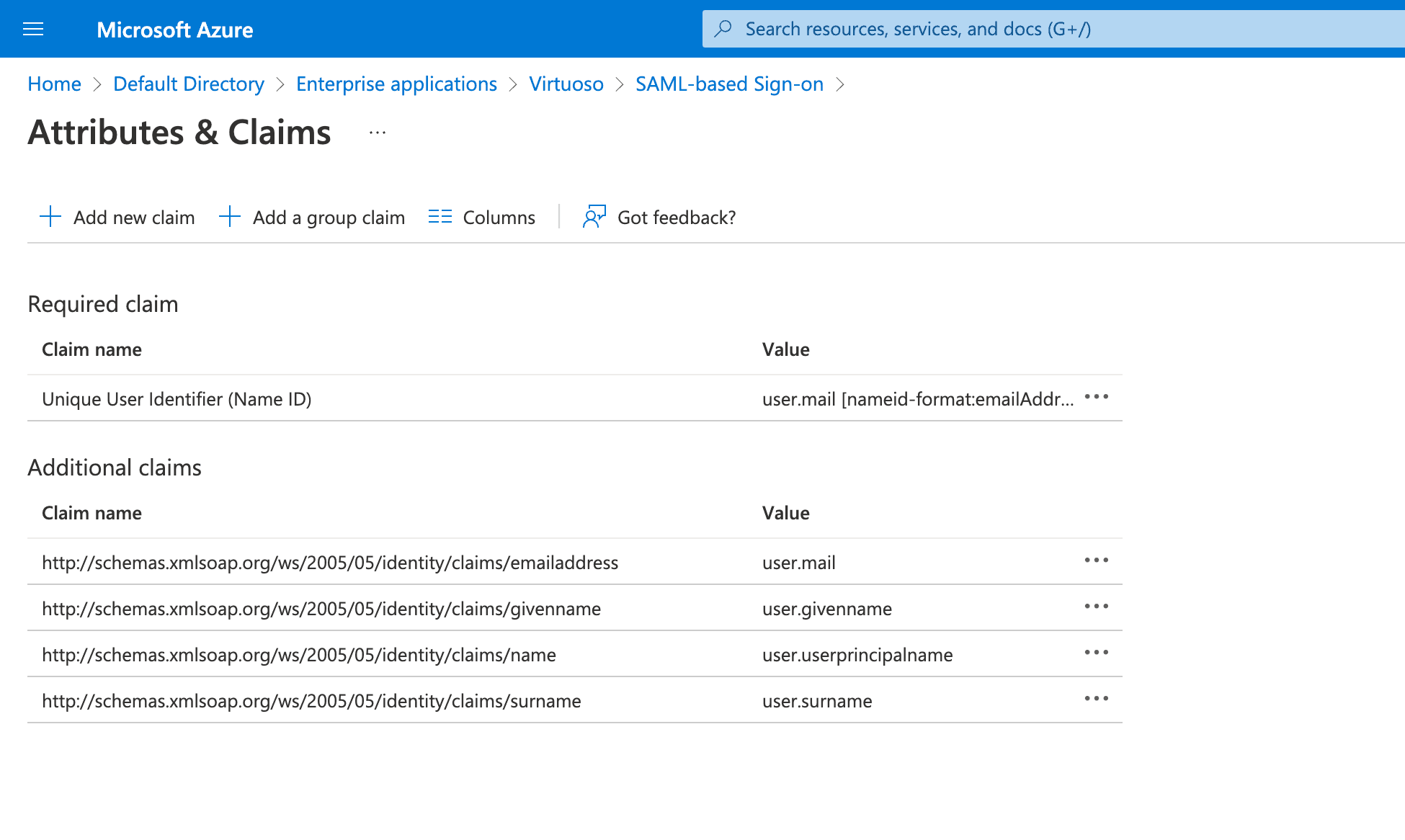The width and height of the screenshot is (1405, 840).
Task: Go back to SAML-based Sign-on breadcrumb
Action: coord(729,84)
